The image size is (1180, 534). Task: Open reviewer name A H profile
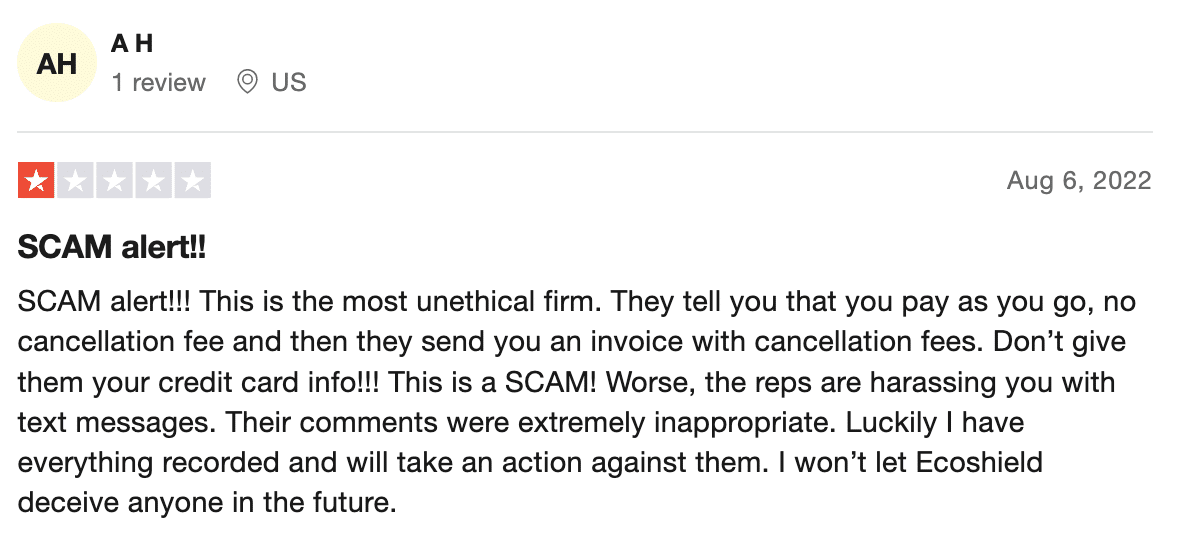132,44
